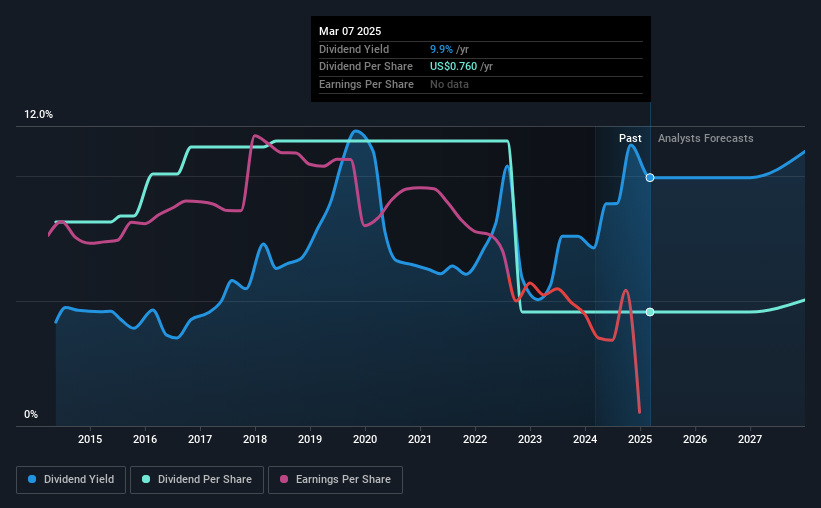Toggle the Earnings Per Share legend button
This screenshot has height=508, width=821.
336,480
